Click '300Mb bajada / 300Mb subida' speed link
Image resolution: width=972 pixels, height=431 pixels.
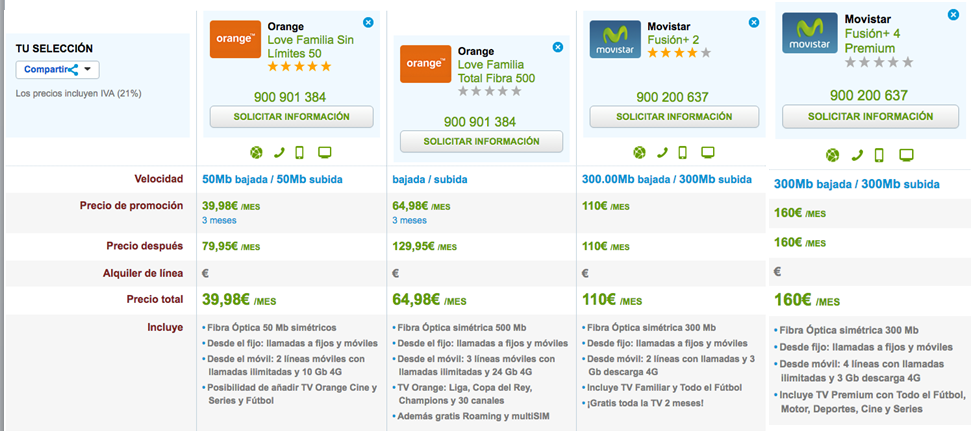[x=856, y=184]
